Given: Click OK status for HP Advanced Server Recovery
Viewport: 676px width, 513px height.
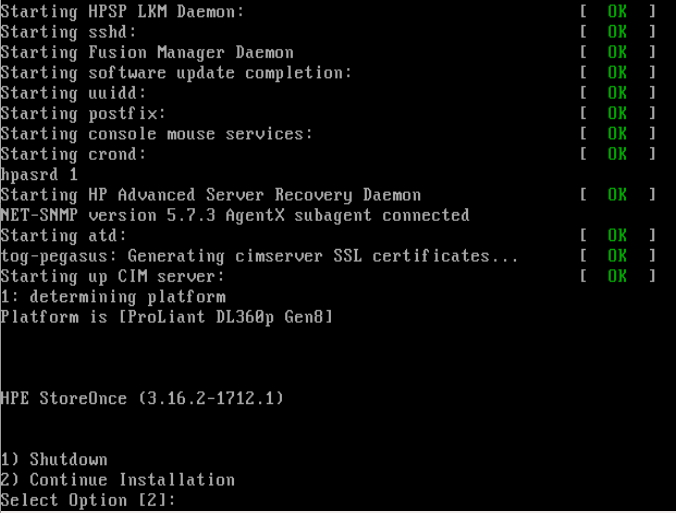Looking at the screenshot, I should [x=617, y=195].
